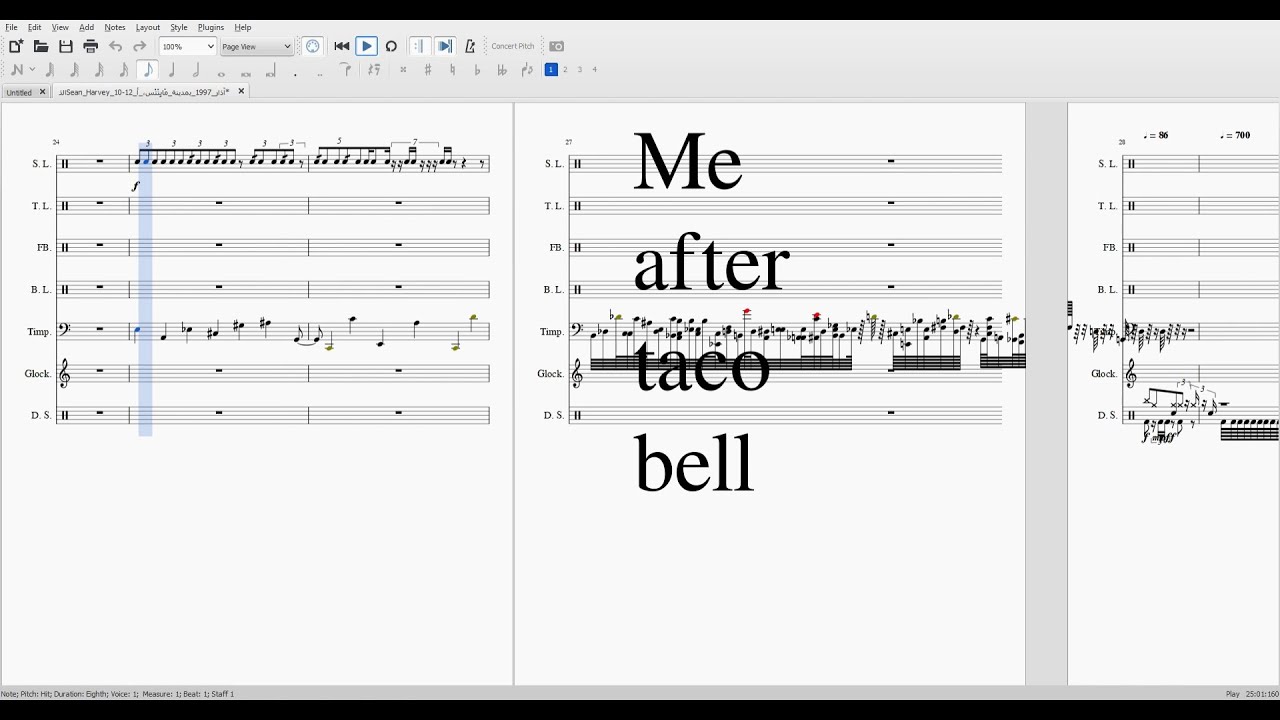Open the Edit menu
Screen dimensions: 1280x720
pos(35,27)
